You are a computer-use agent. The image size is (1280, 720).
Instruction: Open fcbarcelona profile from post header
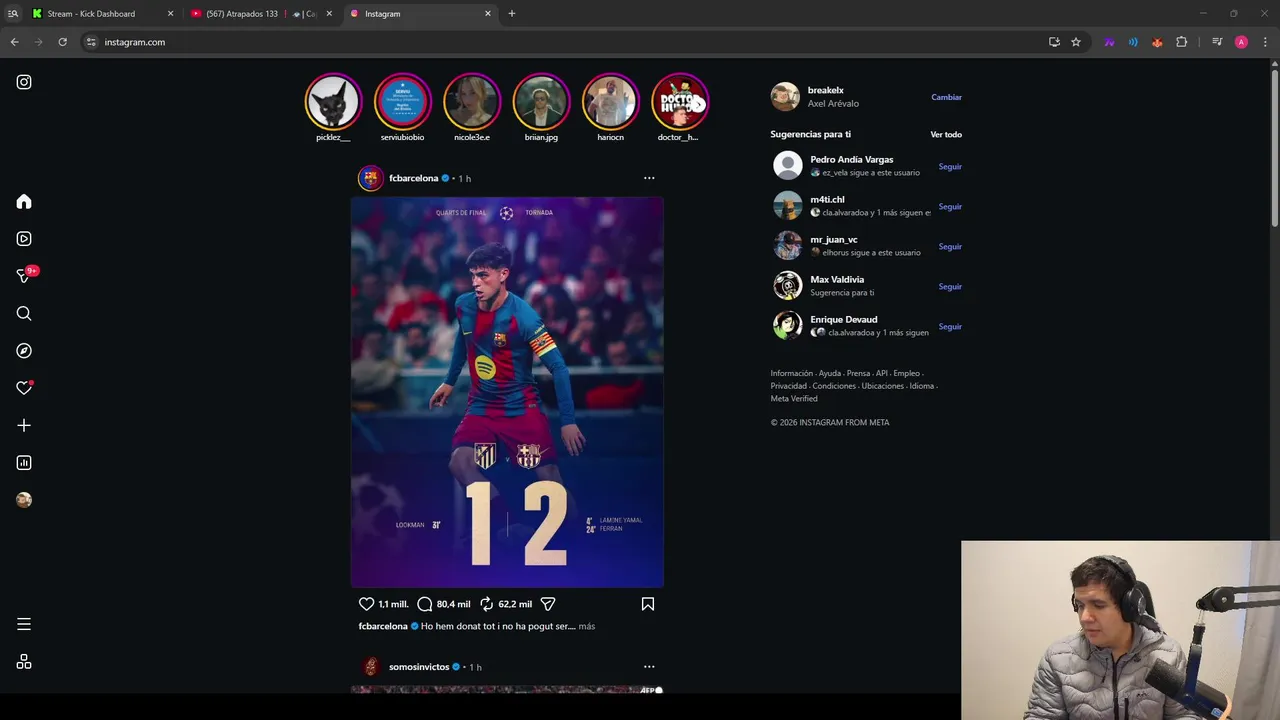pos(414,178)
